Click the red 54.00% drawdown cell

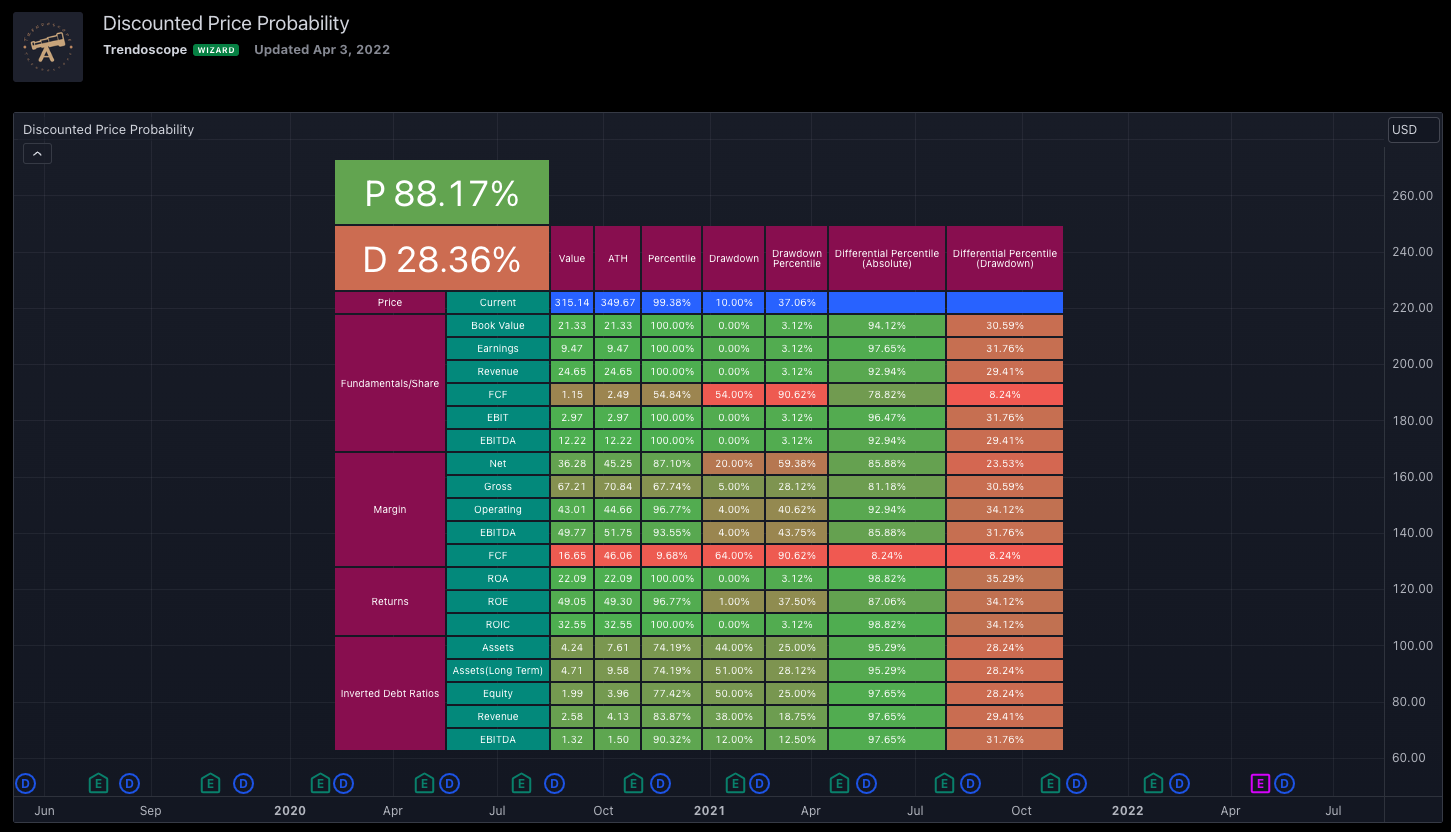pyautogui.click(x=734, y=394)
